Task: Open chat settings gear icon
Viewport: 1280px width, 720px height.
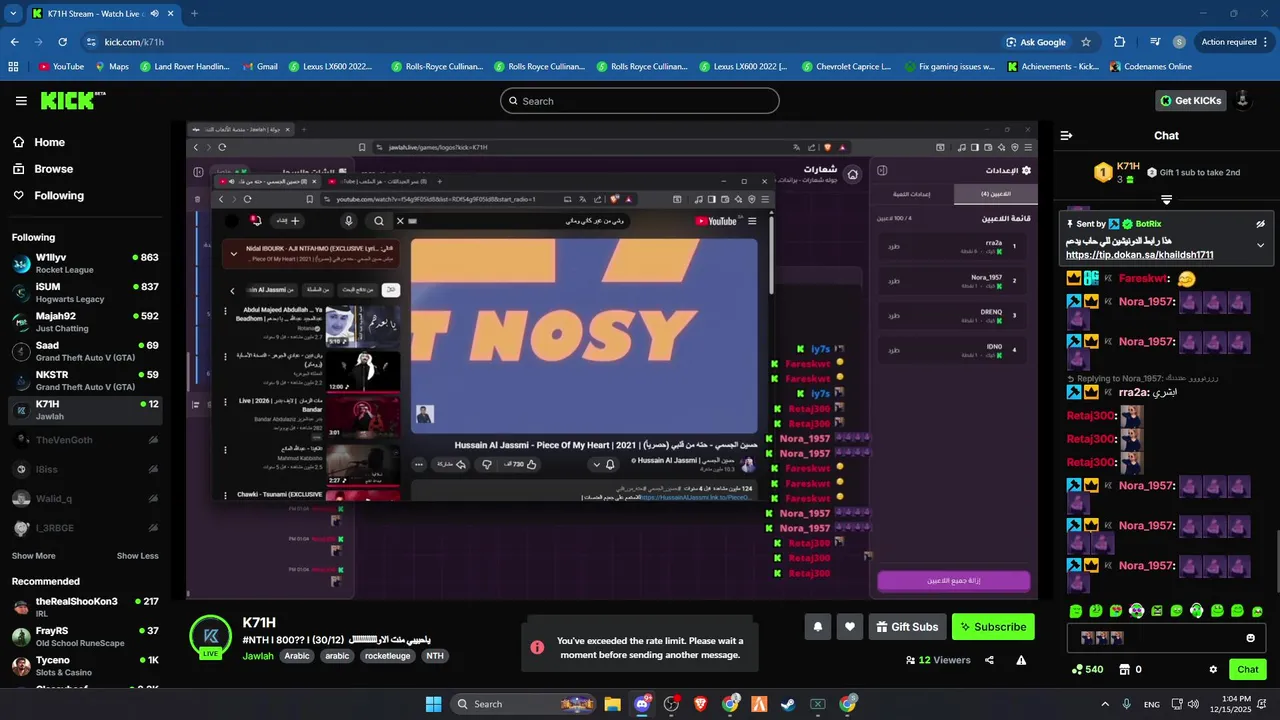Action: click(1213, 669)
